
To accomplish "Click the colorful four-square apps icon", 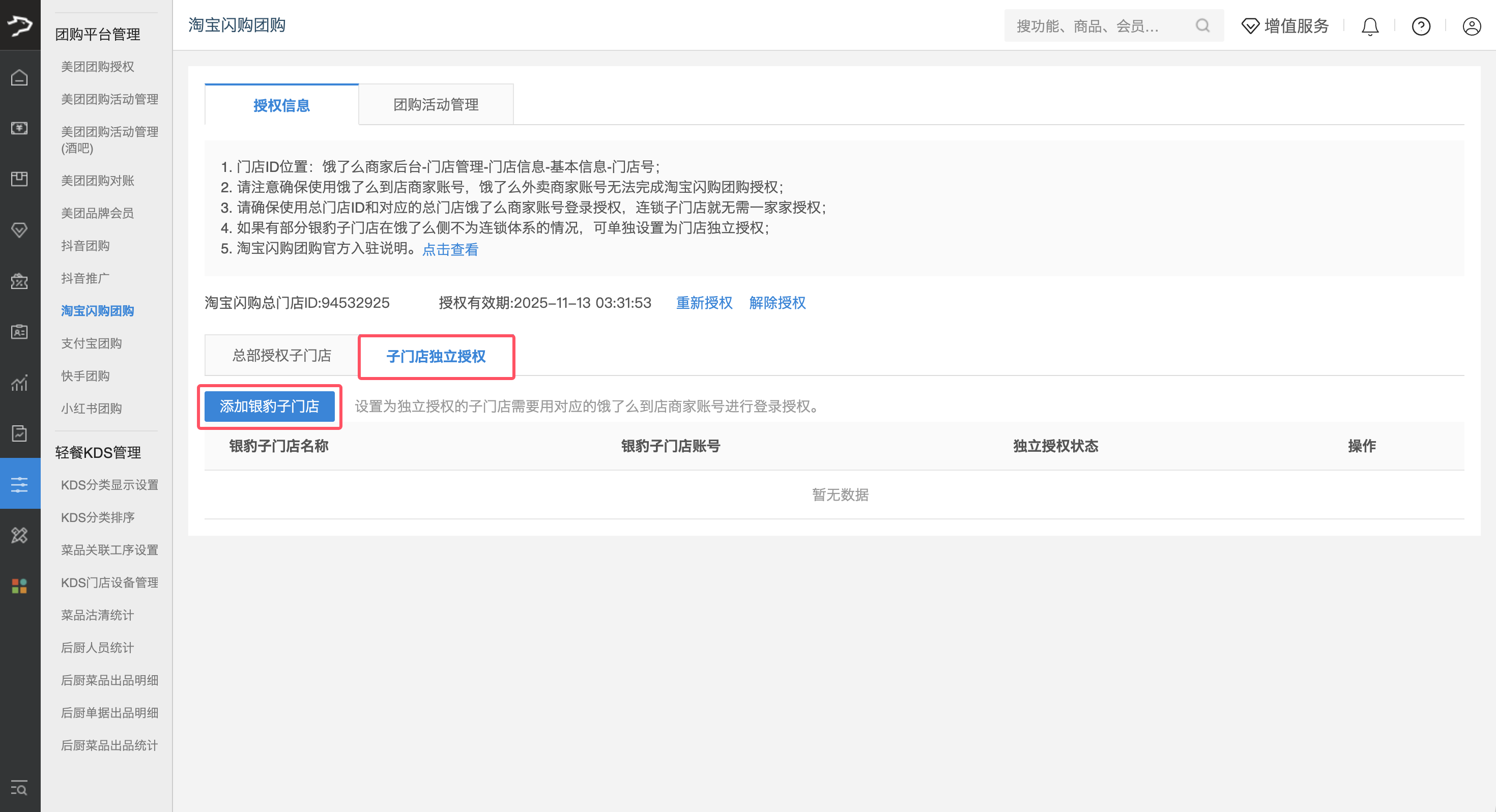I will tap(19, 586).
